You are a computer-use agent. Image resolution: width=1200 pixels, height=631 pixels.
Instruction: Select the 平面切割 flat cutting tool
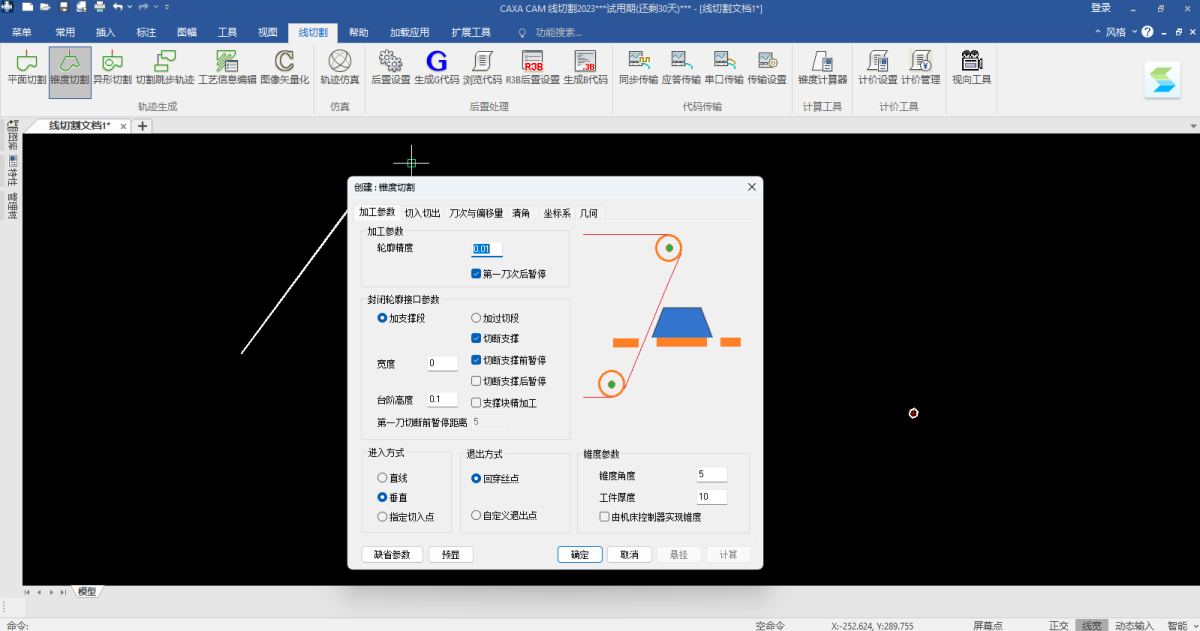pyautogui.click(x=26, y=67)
